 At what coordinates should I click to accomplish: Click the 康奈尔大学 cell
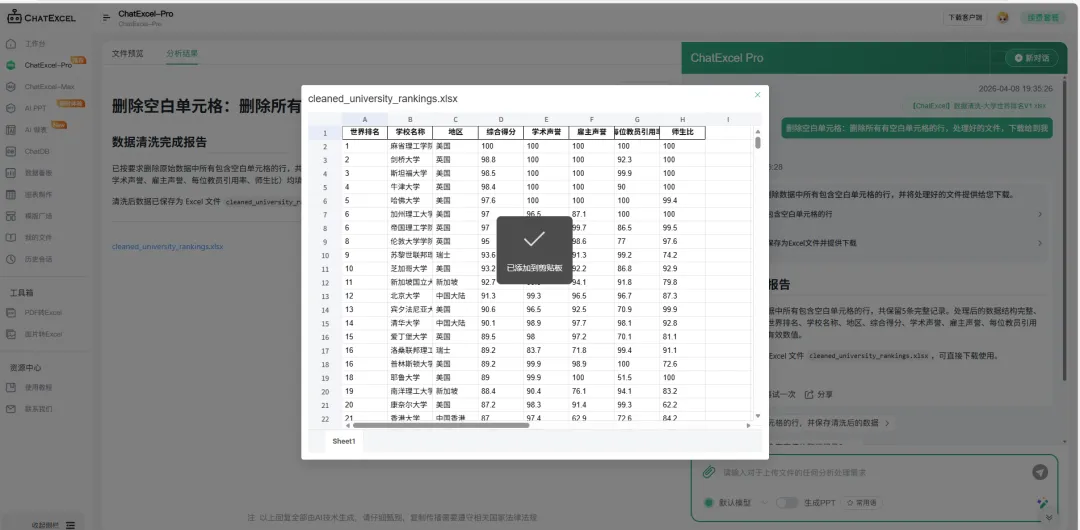coord(410,405)
